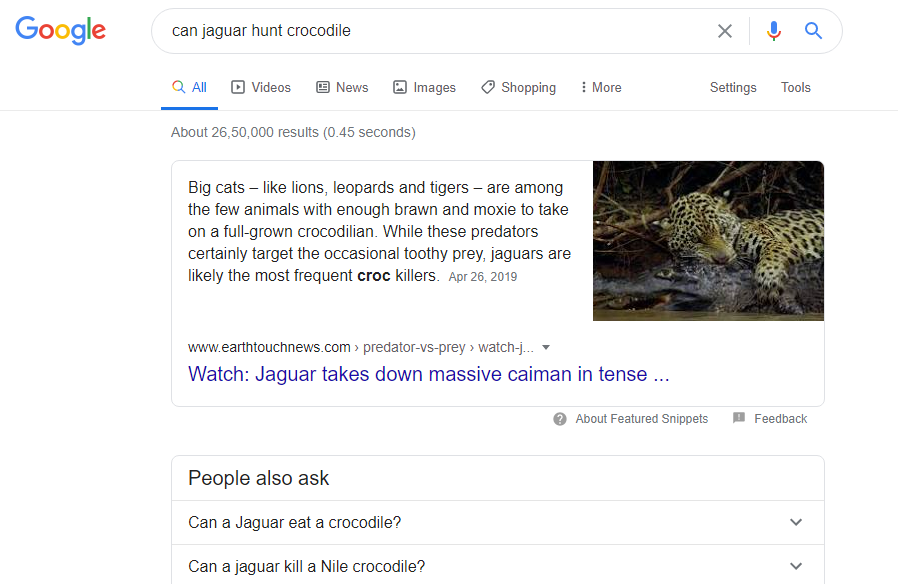The image size is (898, 584).
Task: Switch to the Videos tab
Action: pyautogui.click(x=261, y=88)
